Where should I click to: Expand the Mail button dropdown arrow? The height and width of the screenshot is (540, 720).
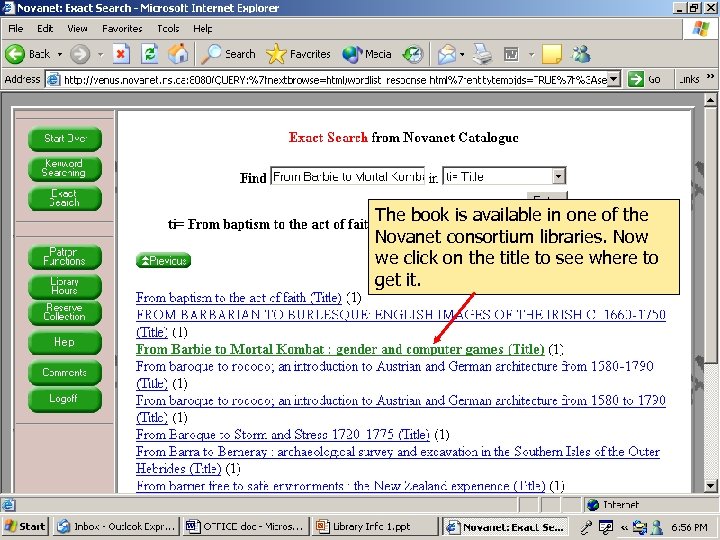tap(462, 55)
